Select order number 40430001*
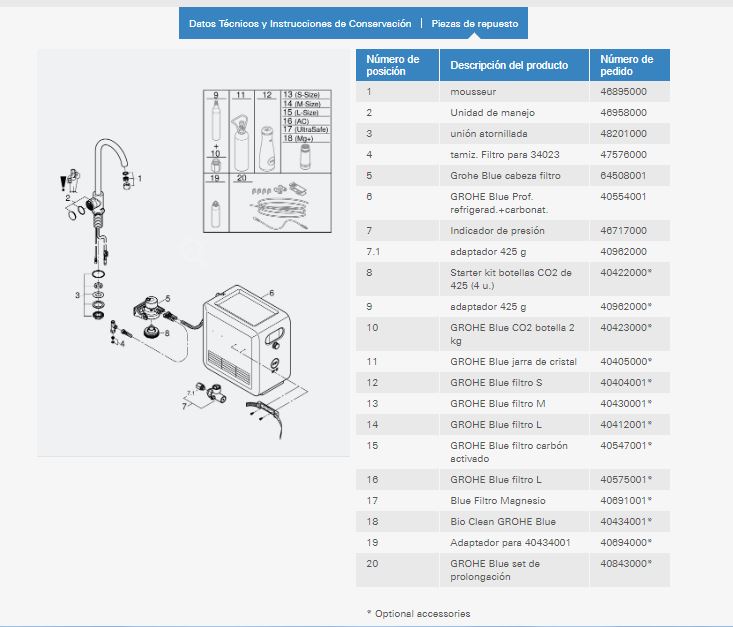 pos(625,404)
